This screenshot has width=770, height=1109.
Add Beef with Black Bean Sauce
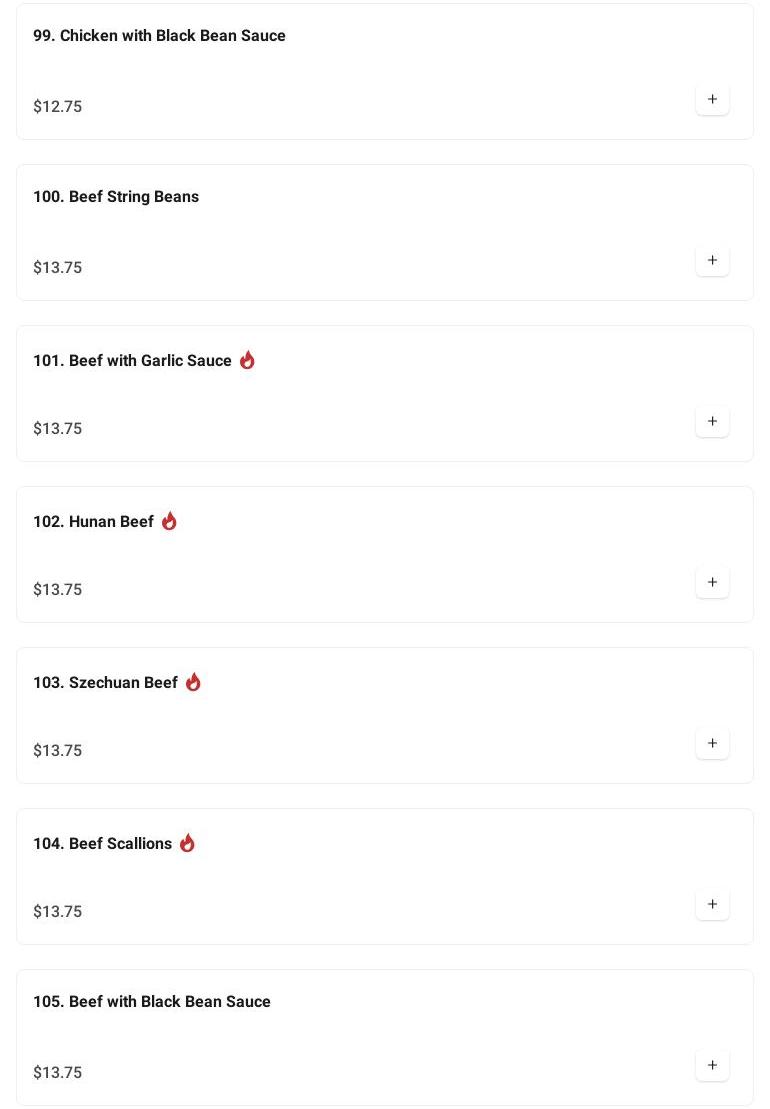tap(712, 1066)
